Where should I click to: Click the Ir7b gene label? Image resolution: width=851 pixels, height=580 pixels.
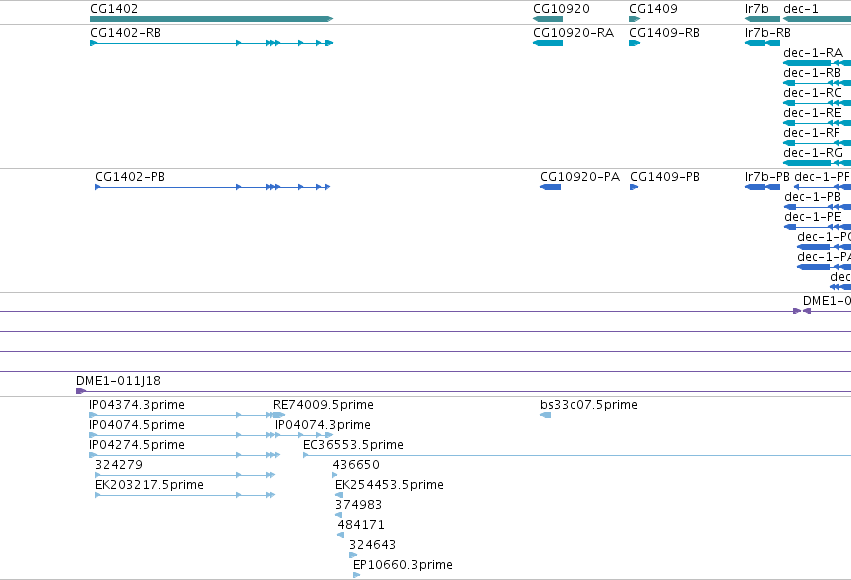pos(757,9)
